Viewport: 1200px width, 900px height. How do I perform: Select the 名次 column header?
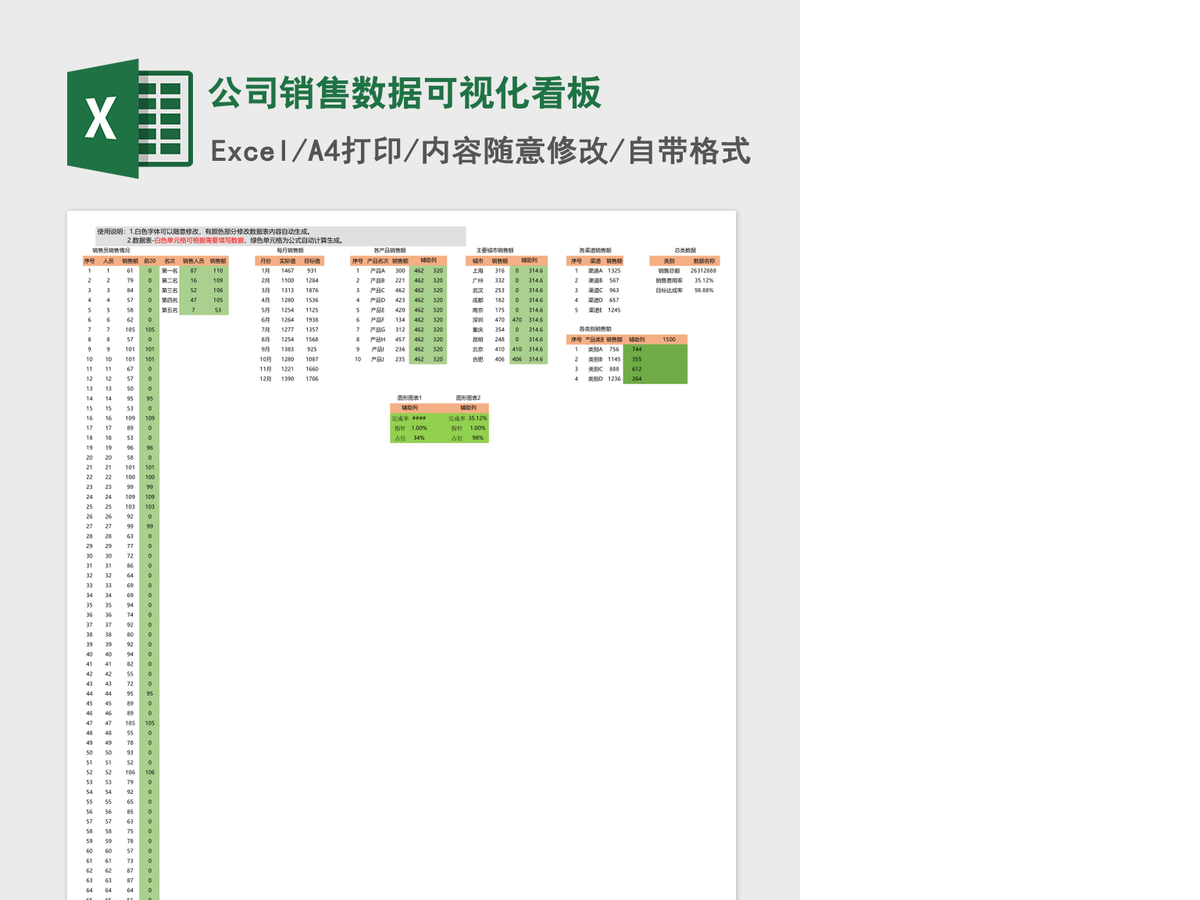tap(169, 260)
